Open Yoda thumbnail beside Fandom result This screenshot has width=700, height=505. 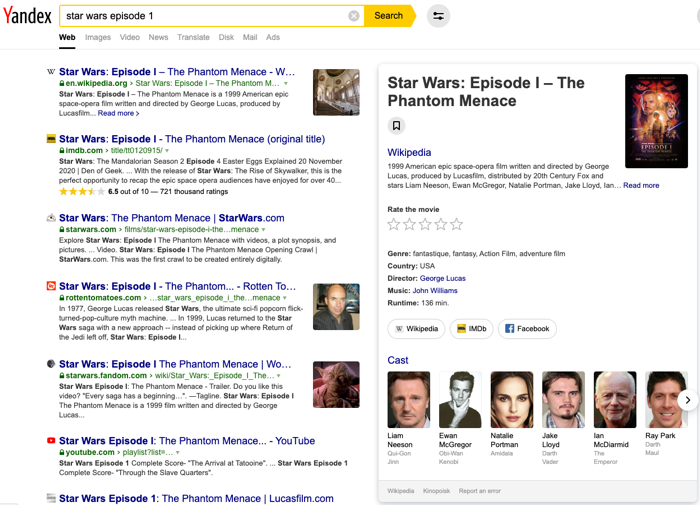(336, 384)
